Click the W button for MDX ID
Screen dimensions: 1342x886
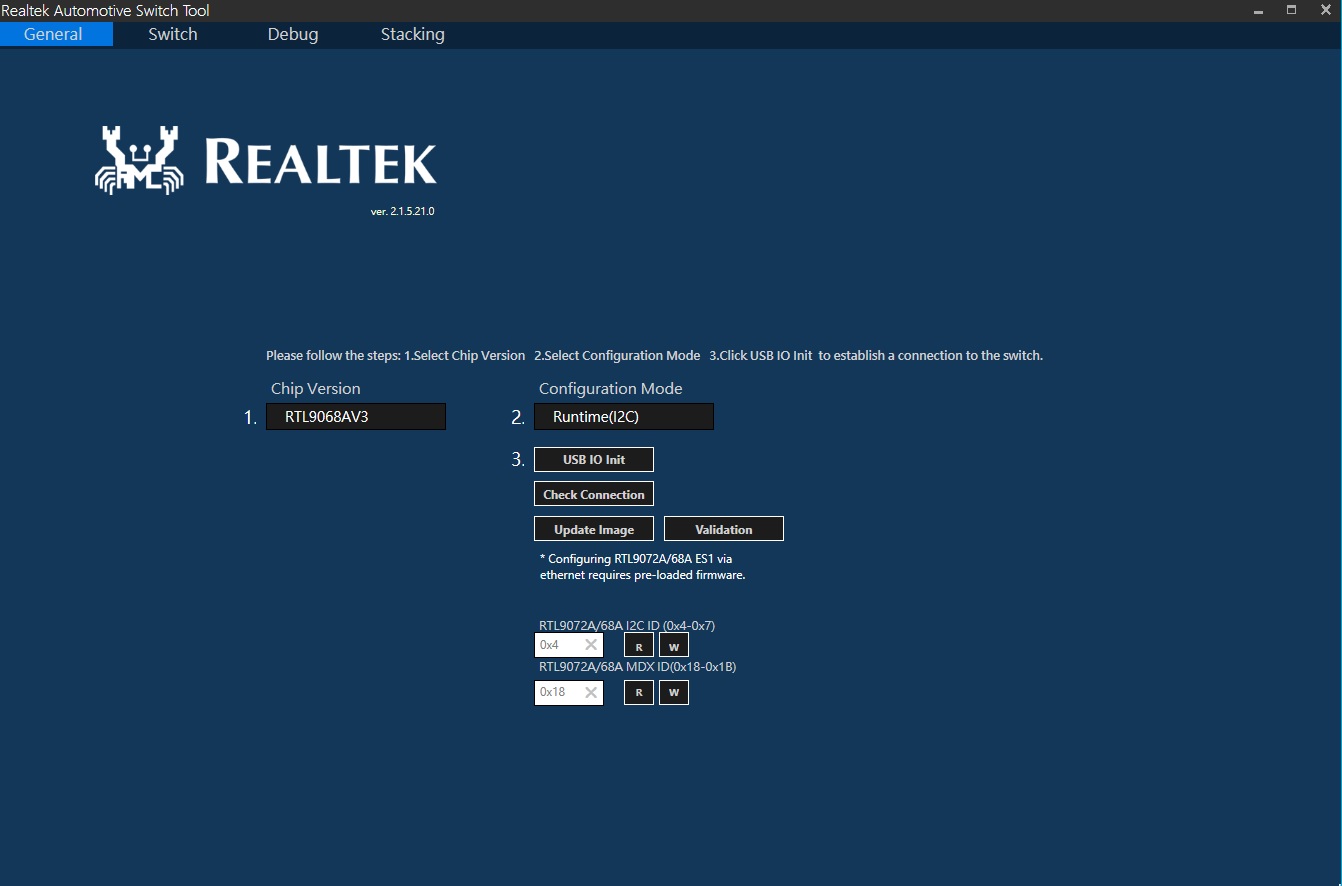(x=674, y=692)
